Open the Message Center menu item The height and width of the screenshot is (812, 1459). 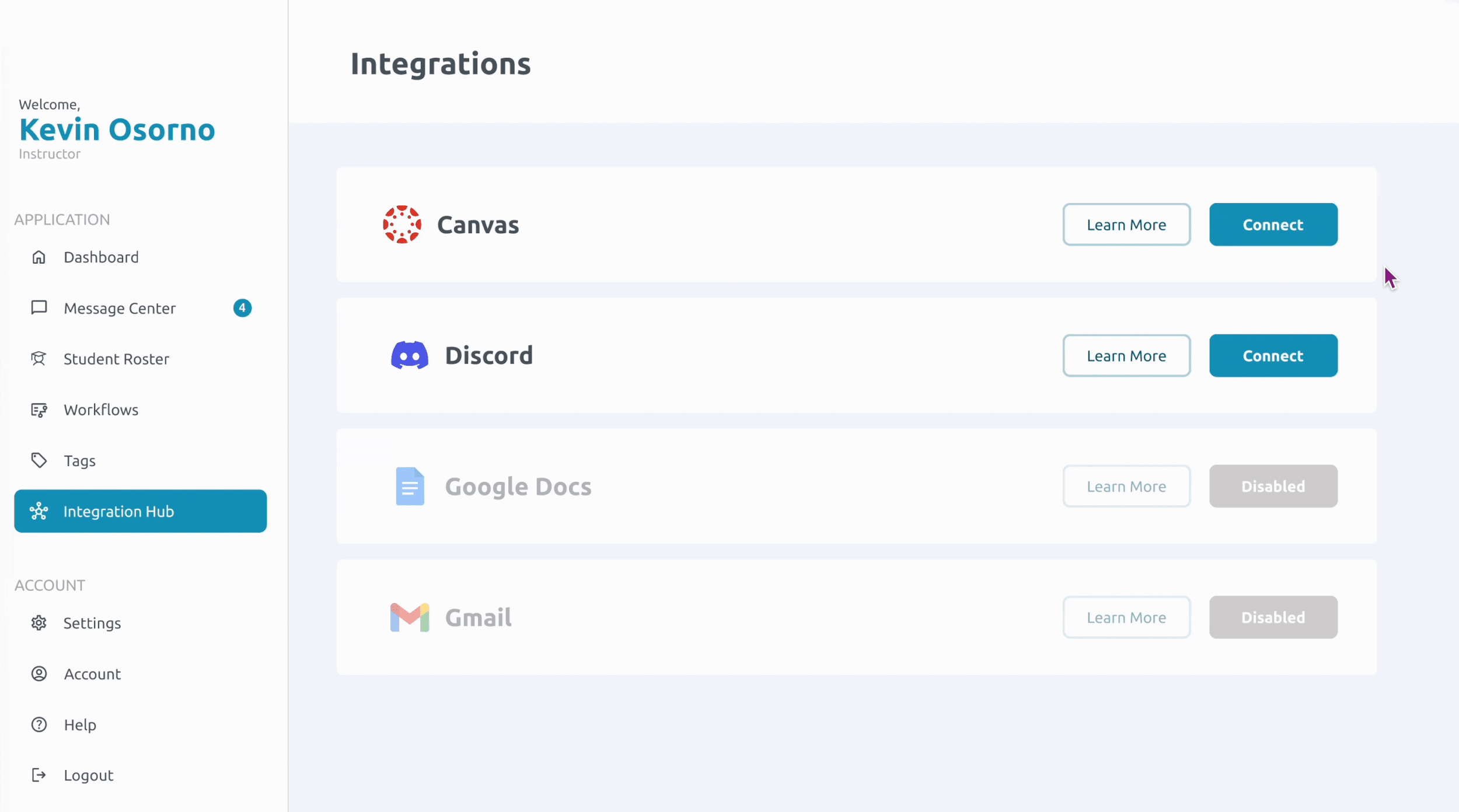tap(120, 308)
